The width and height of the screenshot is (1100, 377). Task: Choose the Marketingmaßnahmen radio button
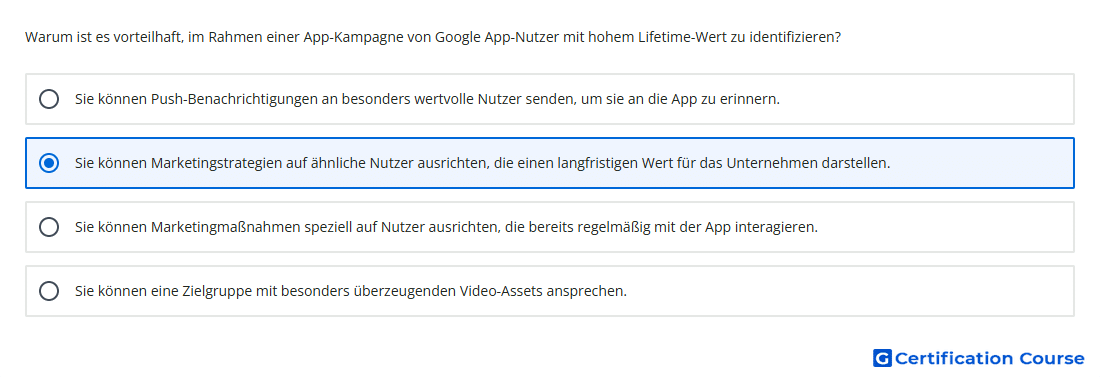click(49, 227)
